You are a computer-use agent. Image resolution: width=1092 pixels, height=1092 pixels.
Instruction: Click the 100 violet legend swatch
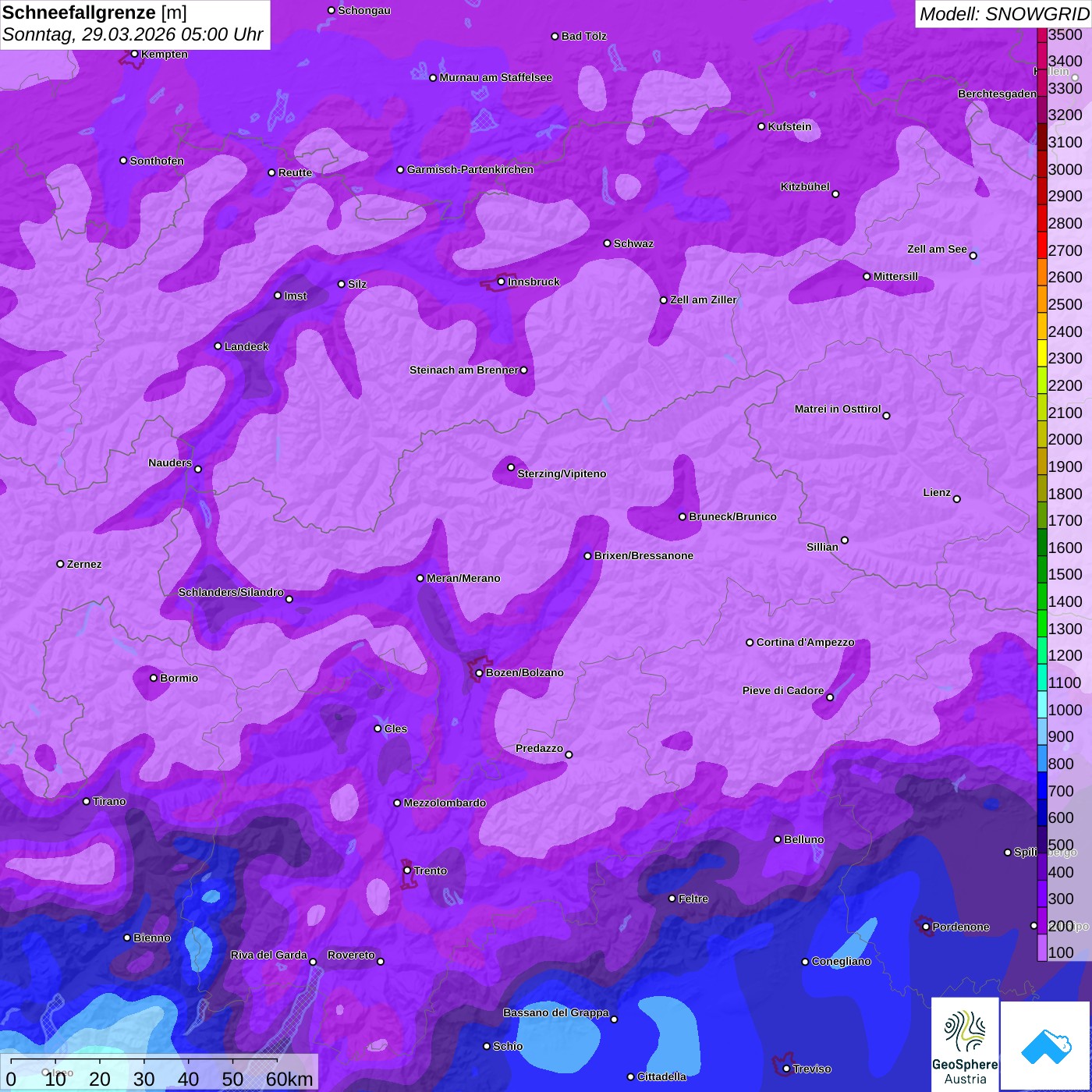point(1042,947)
